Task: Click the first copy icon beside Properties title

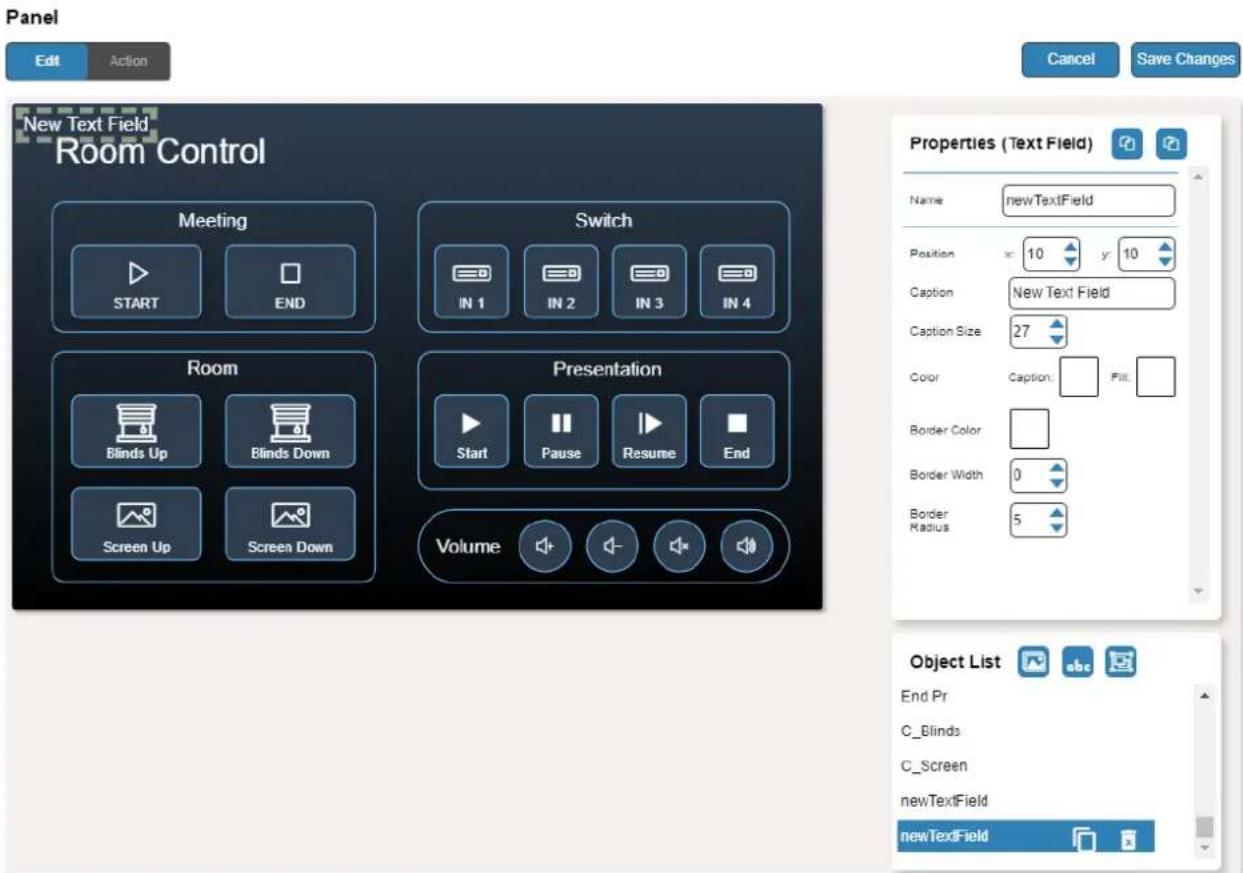Action: pos(1126,144)
